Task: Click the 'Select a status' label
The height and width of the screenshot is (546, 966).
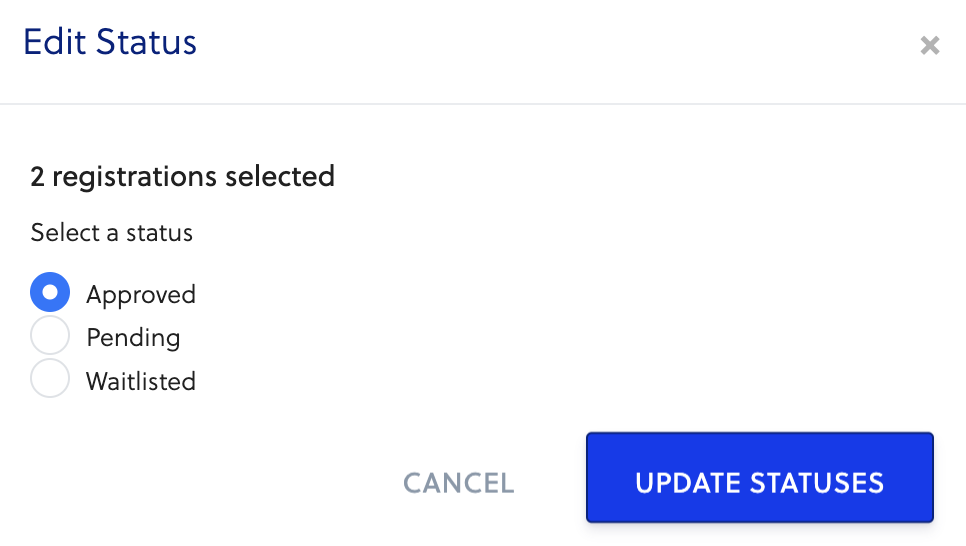Action: click(112, 233)
